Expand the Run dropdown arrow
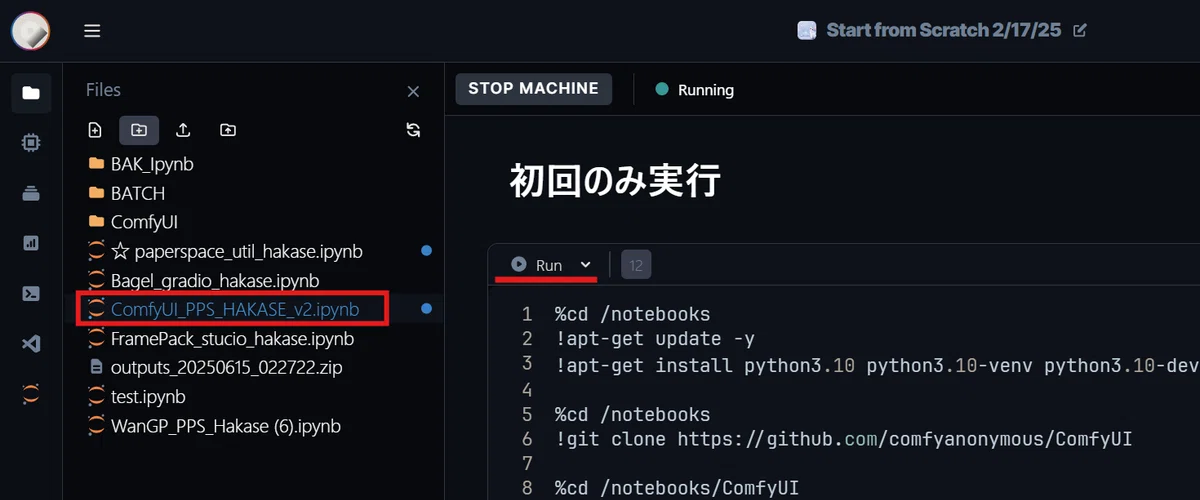Viewport: 1200px width, 500px height. click(x=586, y=265)
